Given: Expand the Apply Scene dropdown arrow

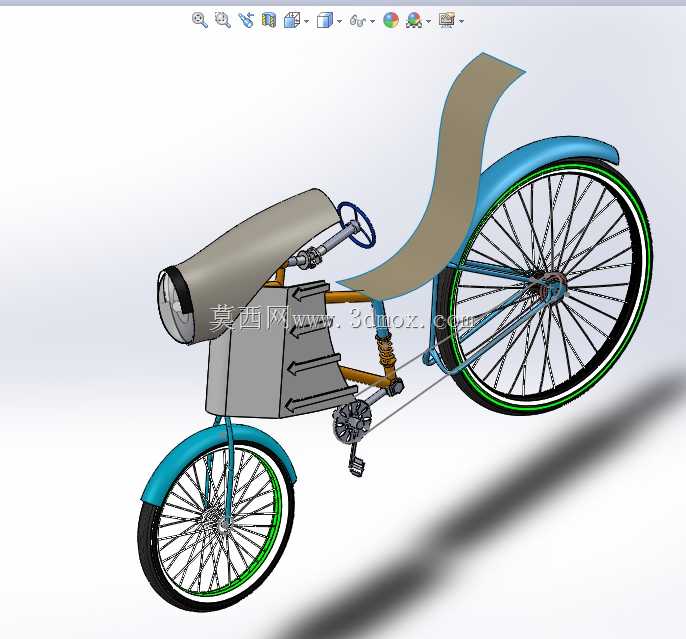Looking at the screenshot, I should pos(428,21).
